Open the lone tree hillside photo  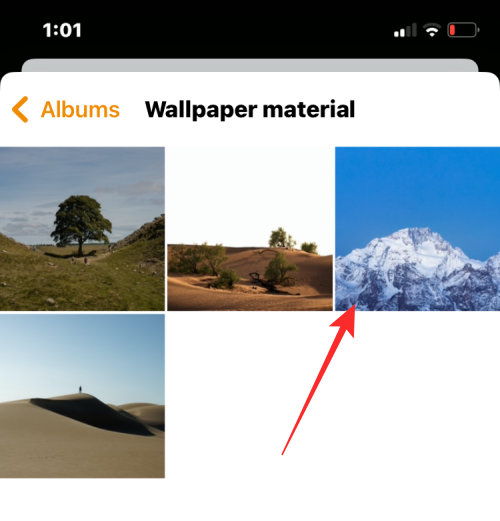point(82,229)
